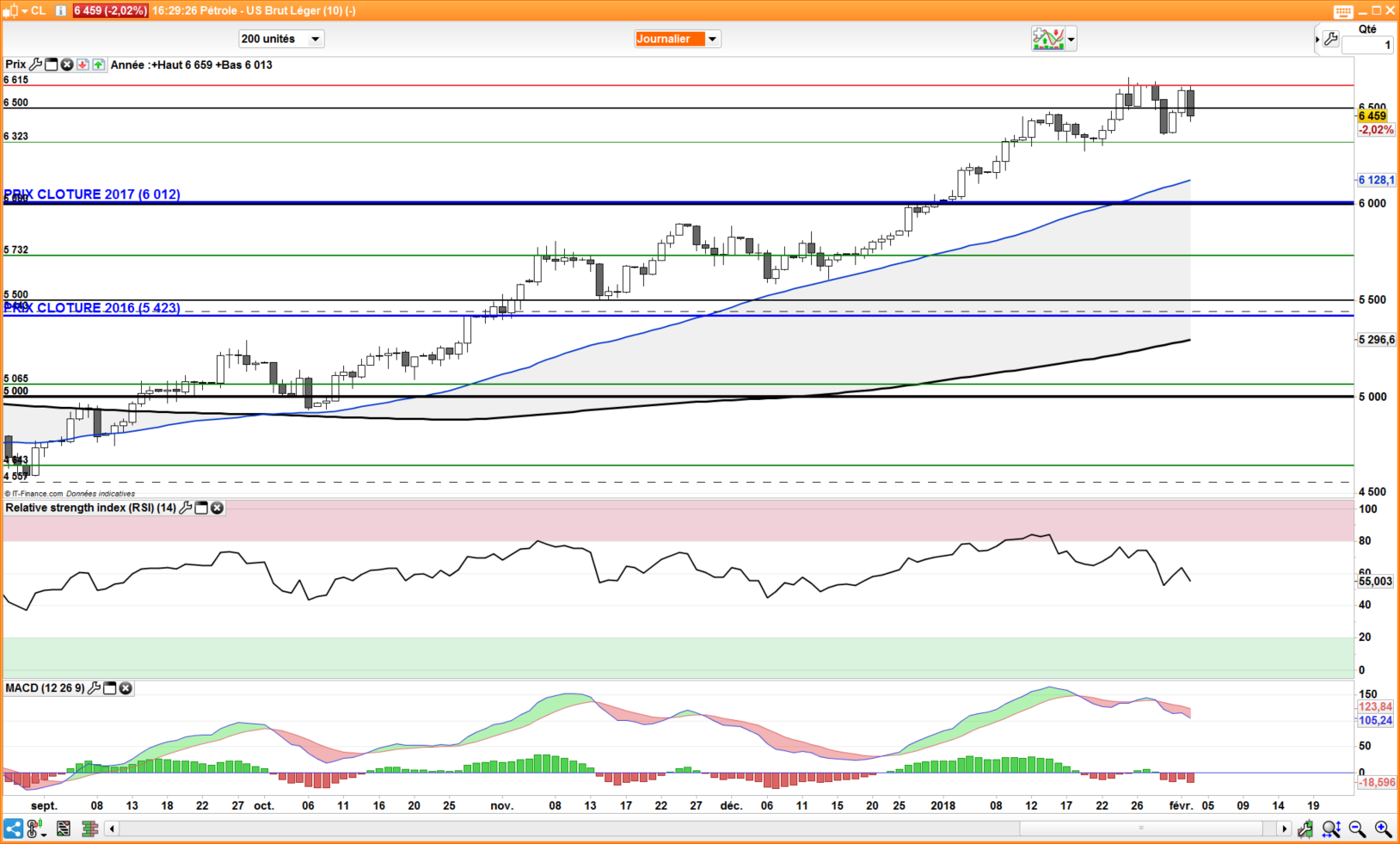Maximize the Prix panel
The width and height of the screenshot is (1400, 844).
point(52,65)
